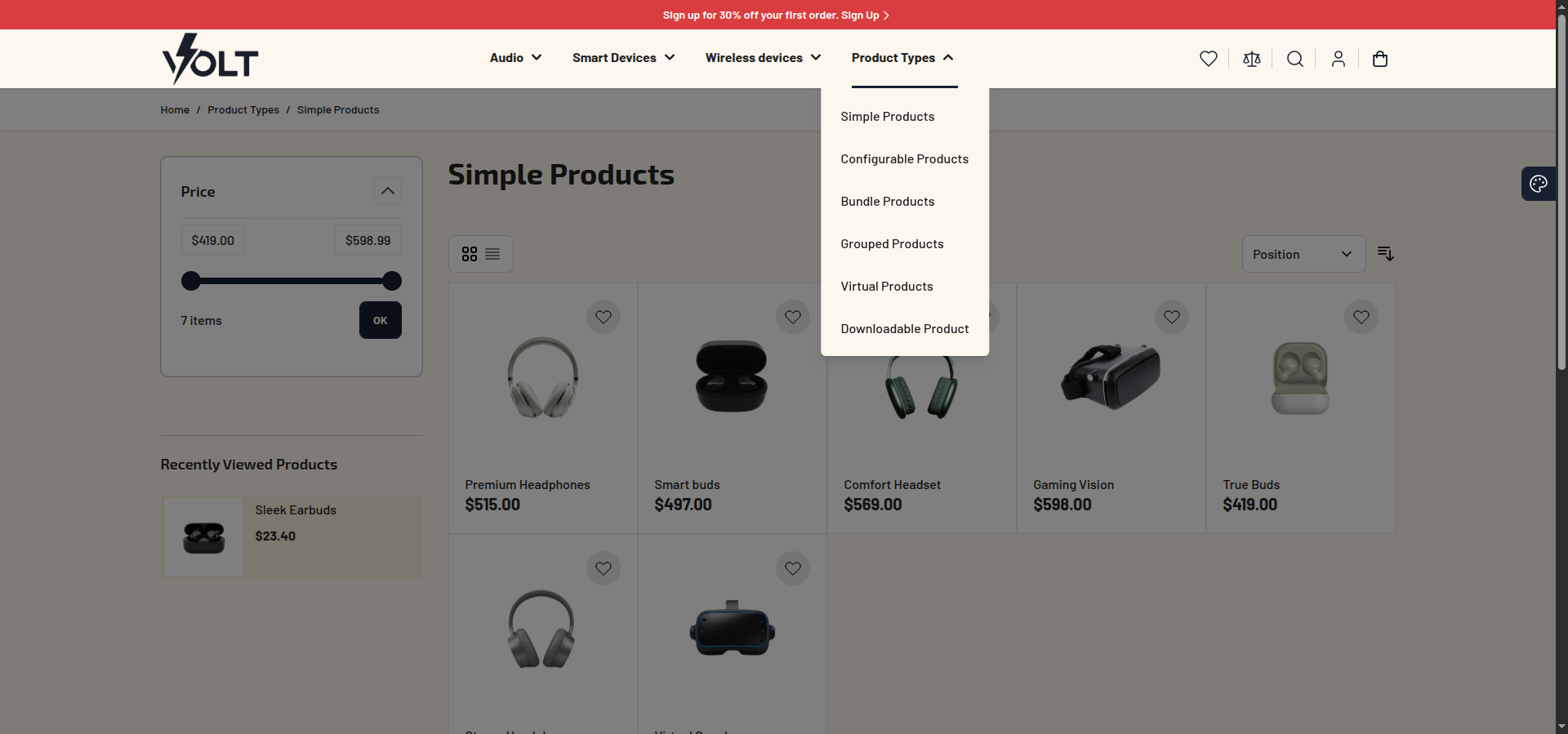
Task: Wishlist heart on second-row headphones card
Action: pyautogui.click(x=604, y=568)
